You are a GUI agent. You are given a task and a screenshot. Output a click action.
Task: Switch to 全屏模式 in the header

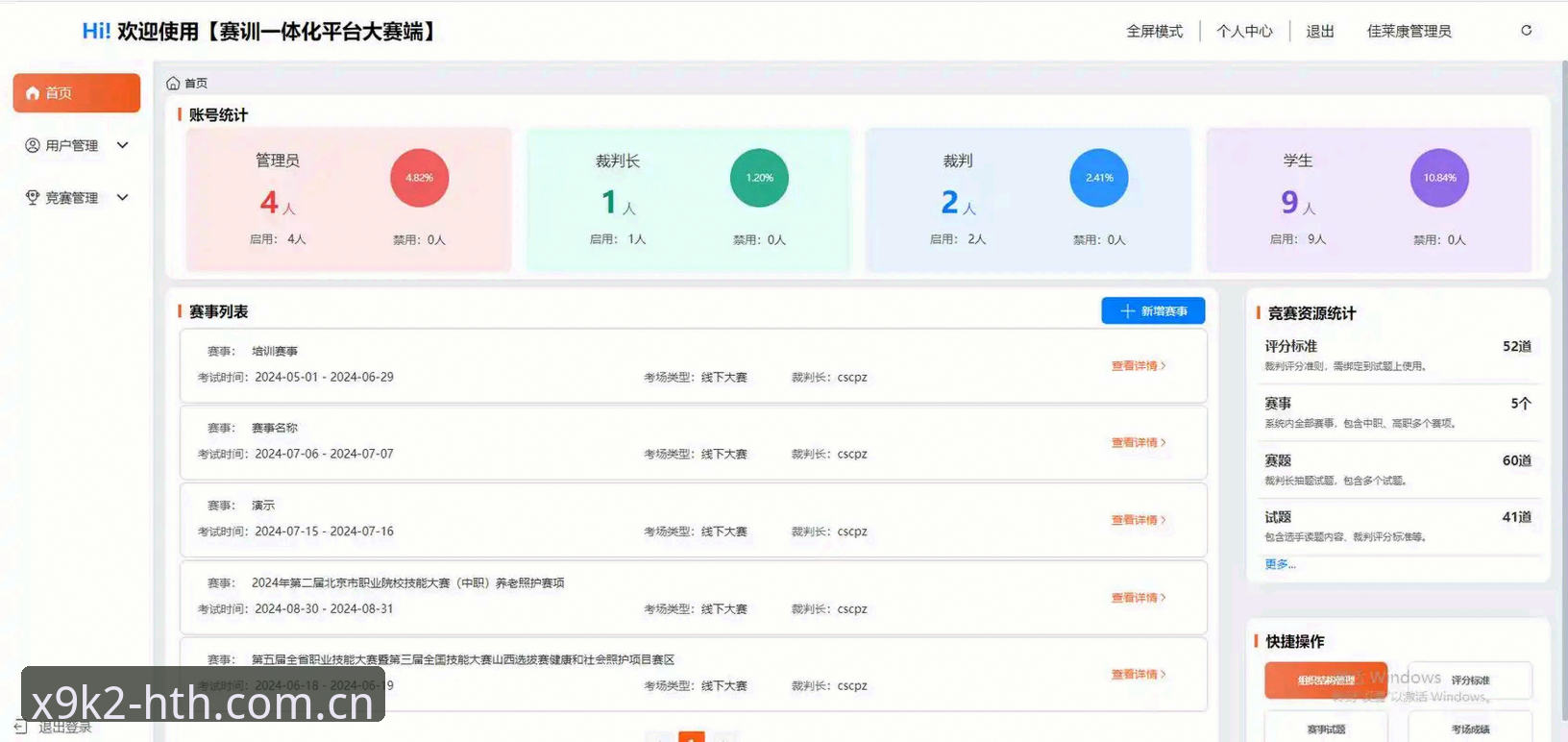pos(1155,32)
